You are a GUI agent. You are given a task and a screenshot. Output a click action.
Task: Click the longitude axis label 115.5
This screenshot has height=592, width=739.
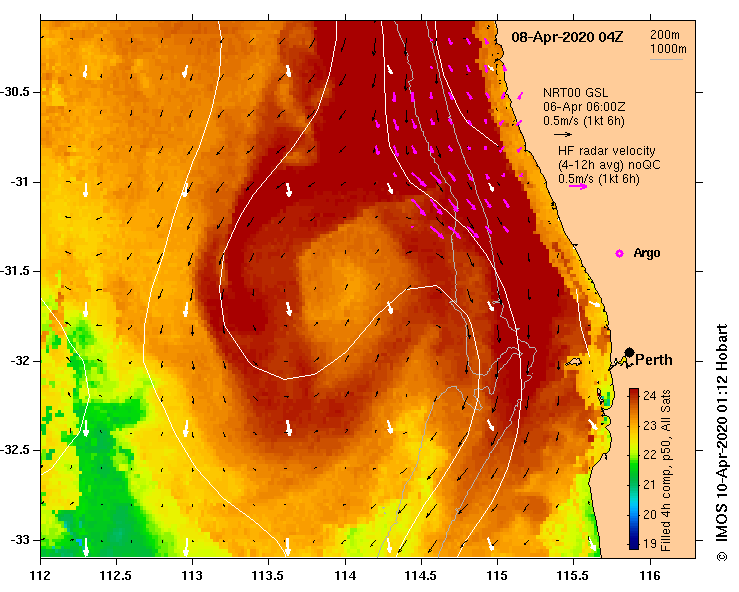573,576
